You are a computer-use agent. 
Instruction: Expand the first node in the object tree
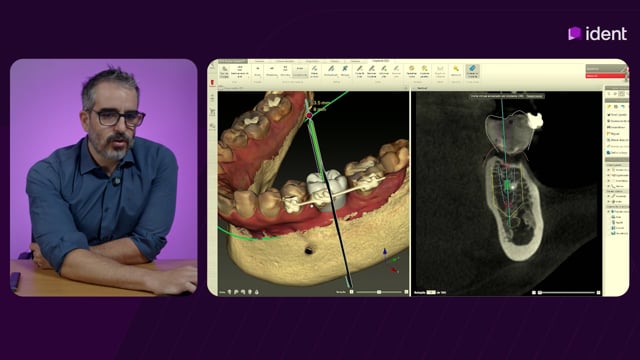point(609,170)
